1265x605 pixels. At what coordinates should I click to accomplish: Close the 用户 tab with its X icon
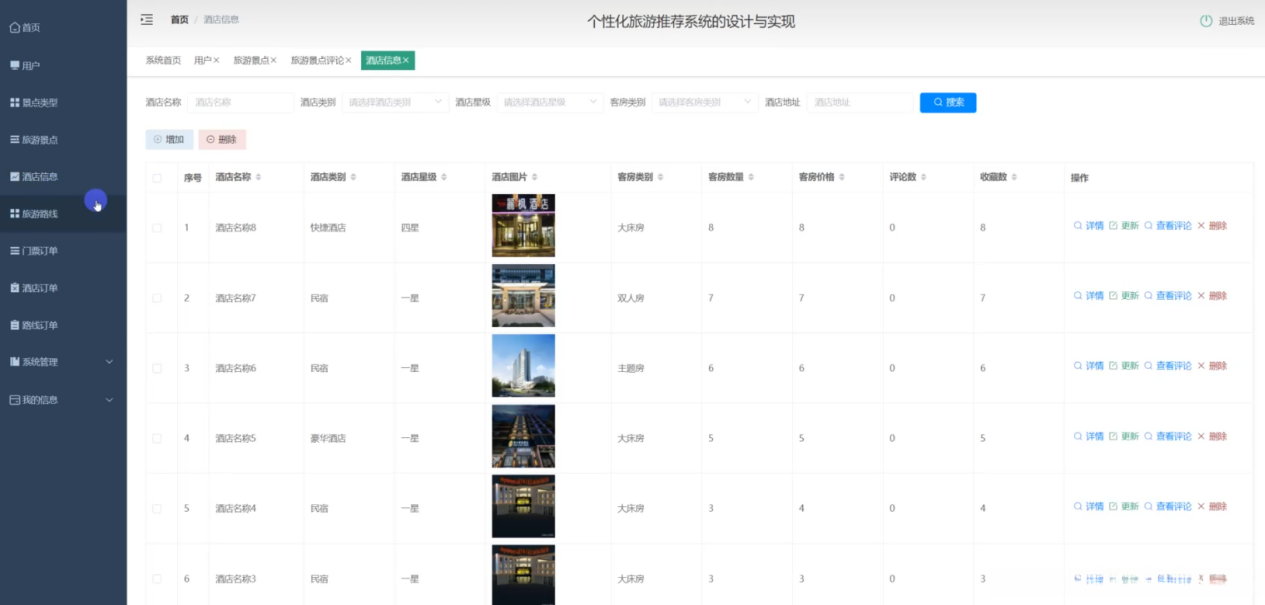pos(216,61)
